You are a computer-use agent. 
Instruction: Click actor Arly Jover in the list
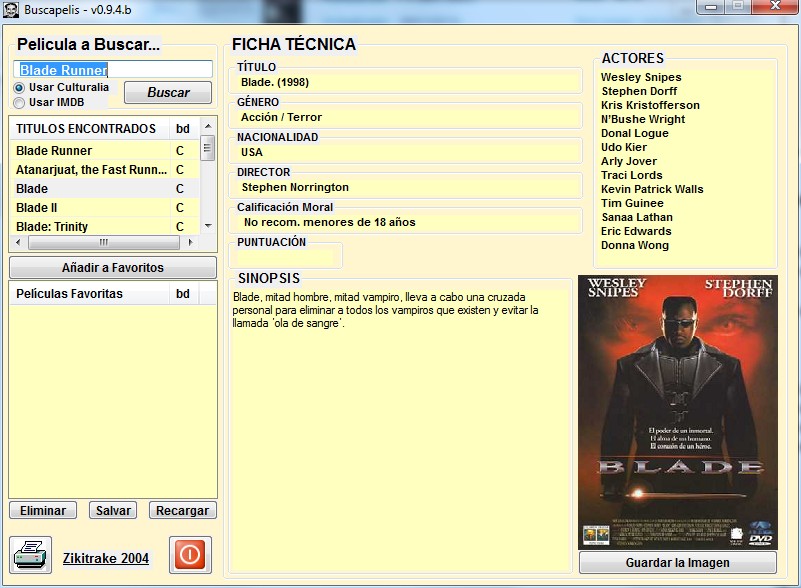point(629,161)
